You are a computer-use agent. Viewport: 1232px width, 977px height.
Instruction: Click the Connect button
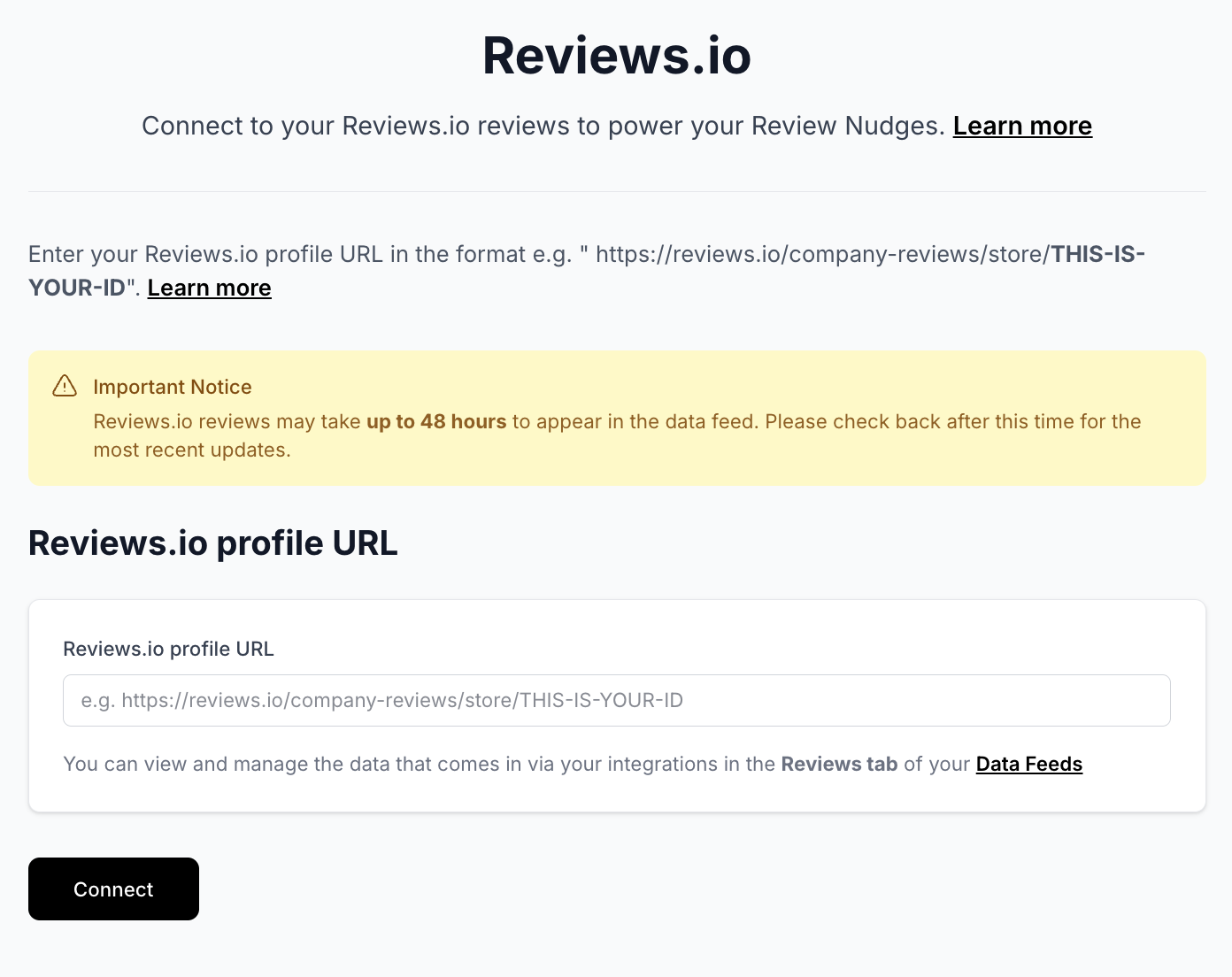click(113, 889)
